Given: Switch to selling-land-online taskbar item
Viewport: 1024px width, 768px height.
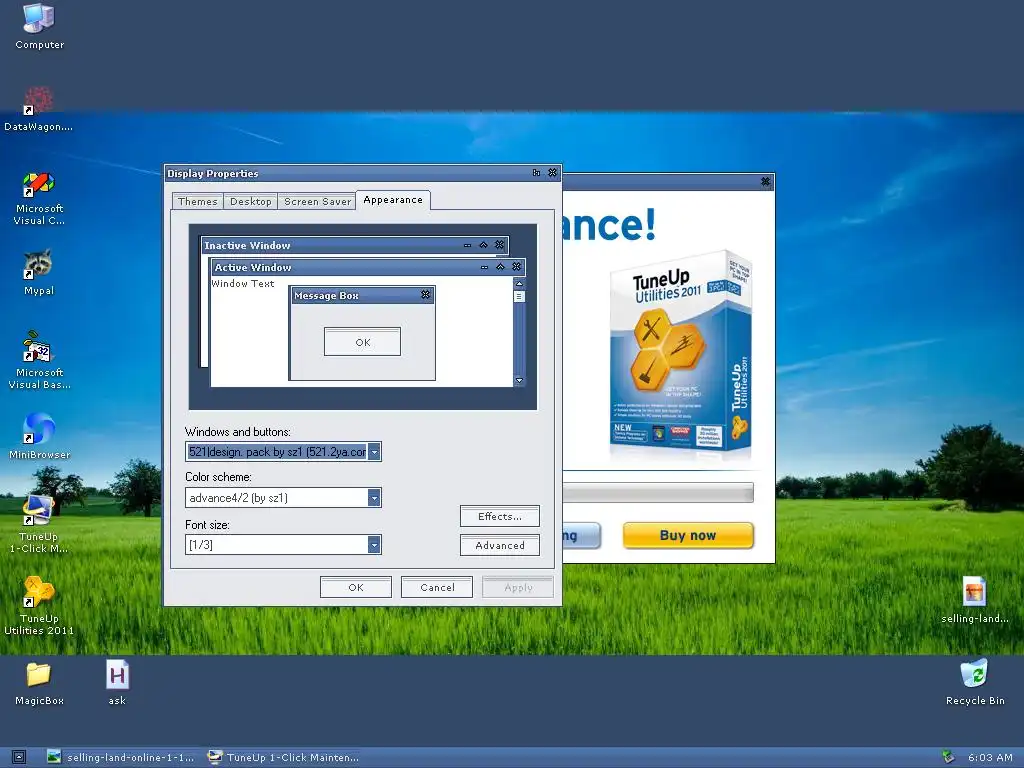Looking at the screenshot, I should coord(121,758).
